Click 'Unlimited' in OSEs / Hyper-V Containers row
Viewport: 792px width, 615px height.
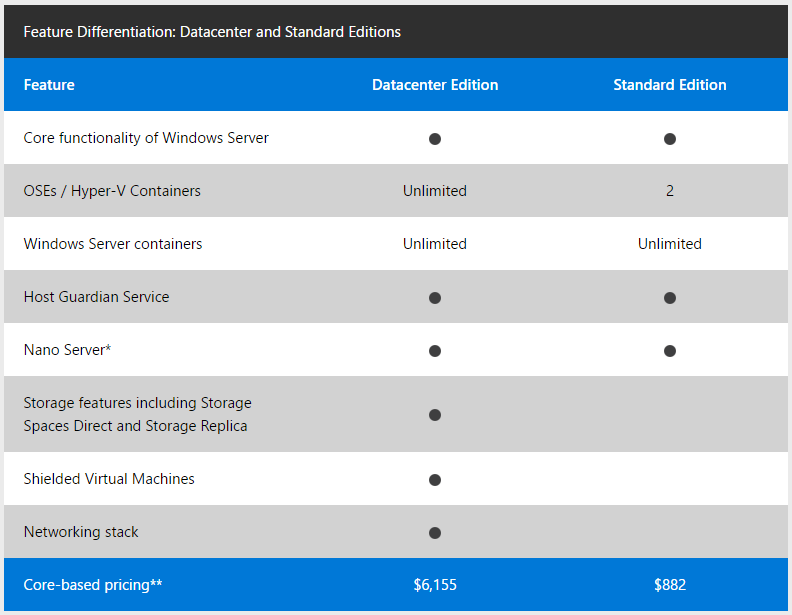click(435, 191)
